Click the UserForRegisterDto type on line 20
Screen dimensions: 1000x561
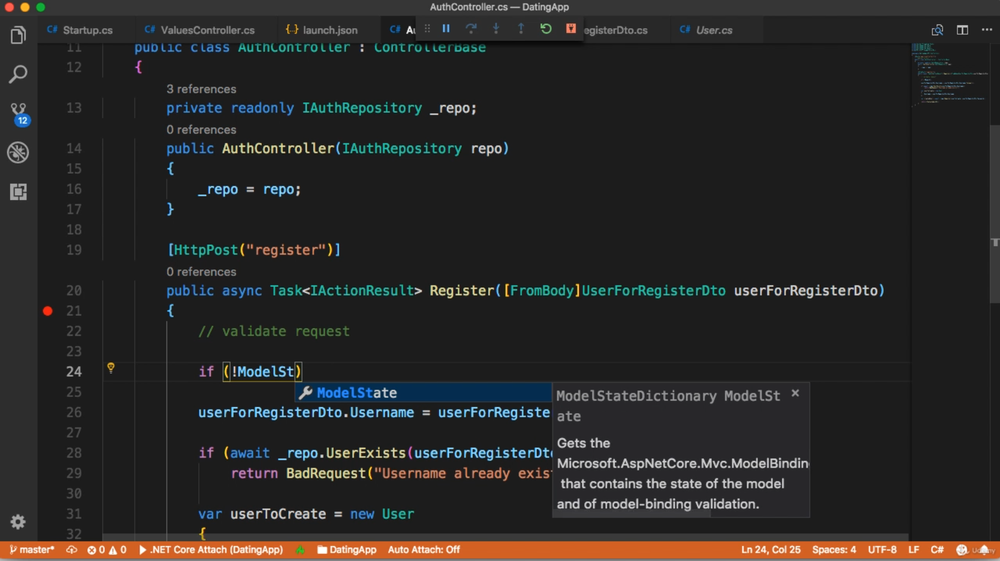click(x=653, y=291)
